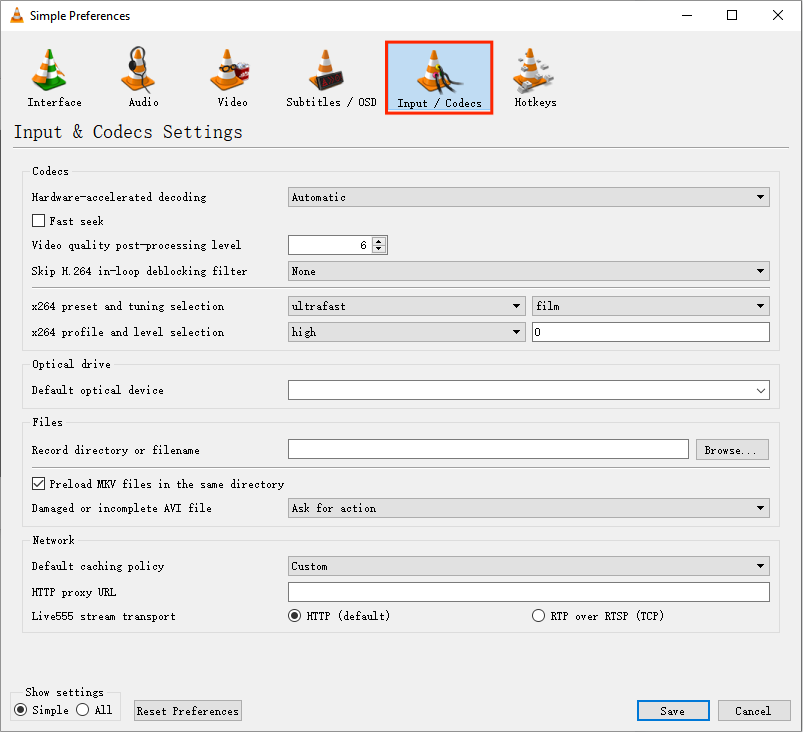Click the Show settings group label
This screenshot has height=732, width=803.
65,693
